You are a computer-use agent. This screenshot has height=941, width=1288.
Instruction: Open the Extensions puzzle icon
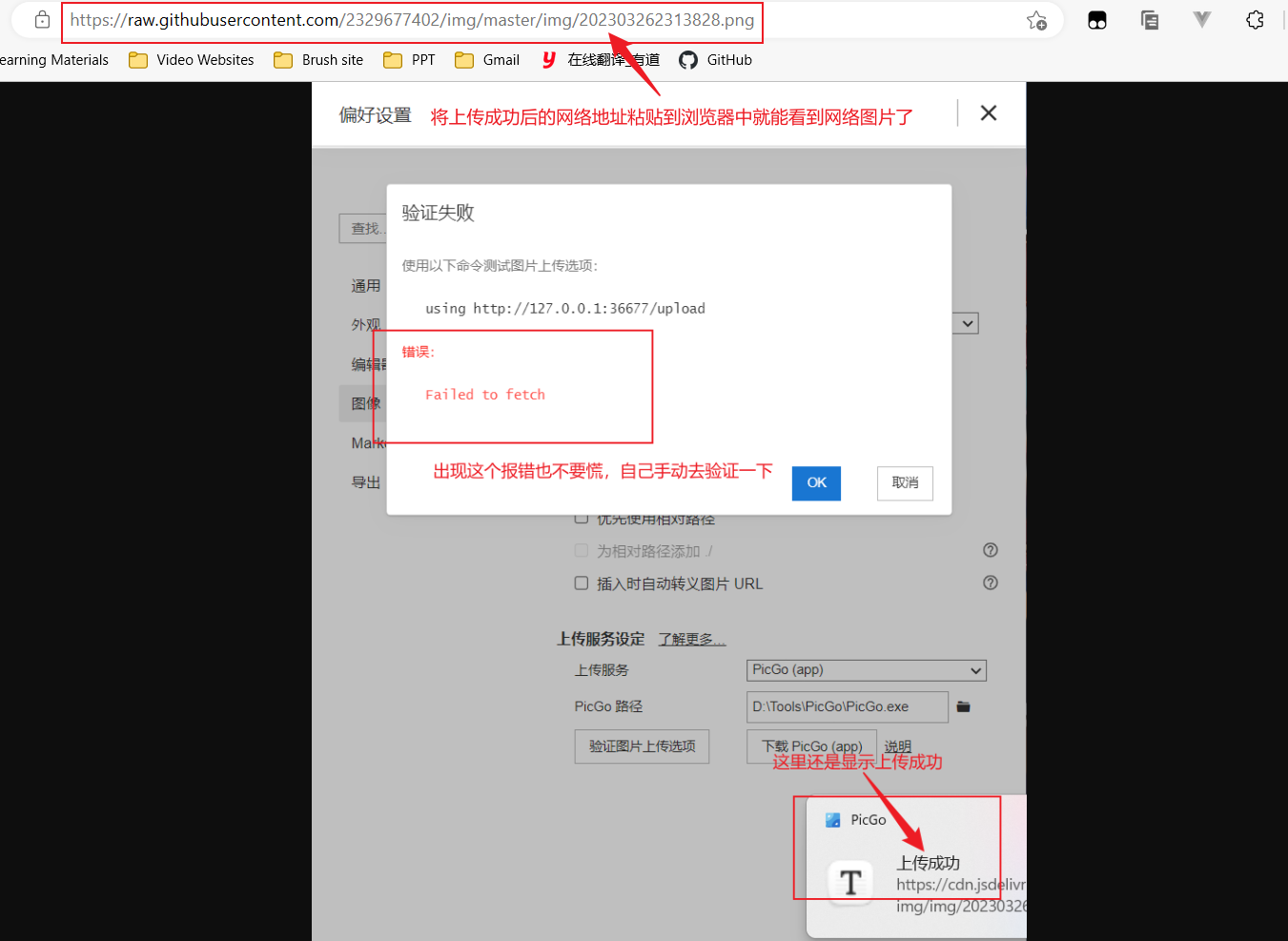click(x=1255, y=20)
